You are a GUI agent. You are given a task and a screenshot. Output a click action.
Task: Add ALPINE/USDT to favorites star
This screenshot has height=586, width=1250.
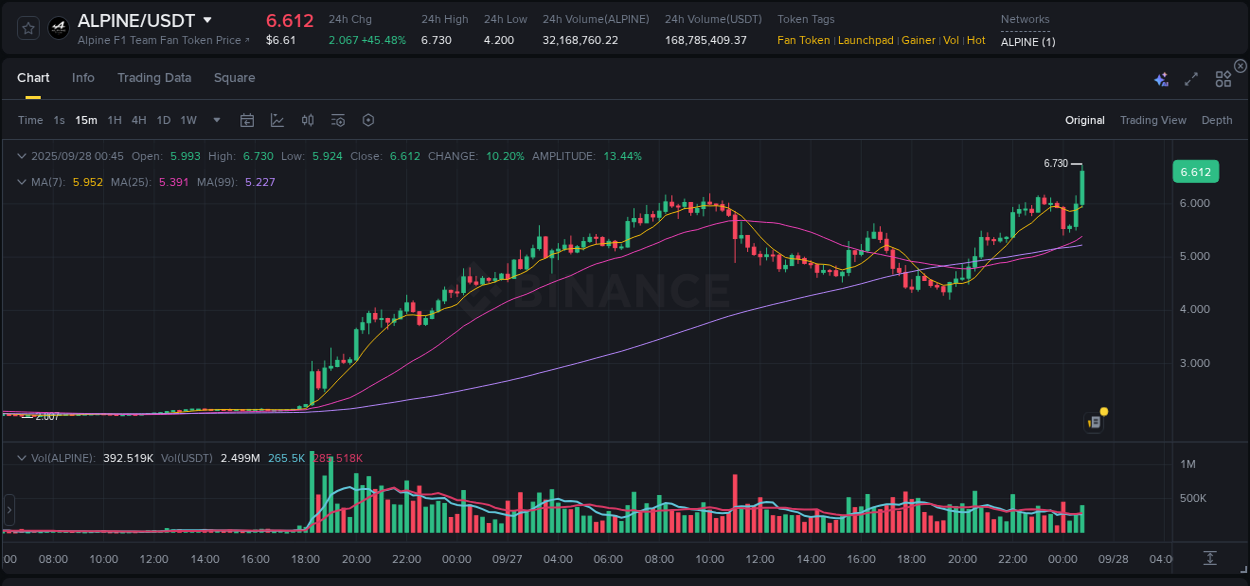pos(26,27)
